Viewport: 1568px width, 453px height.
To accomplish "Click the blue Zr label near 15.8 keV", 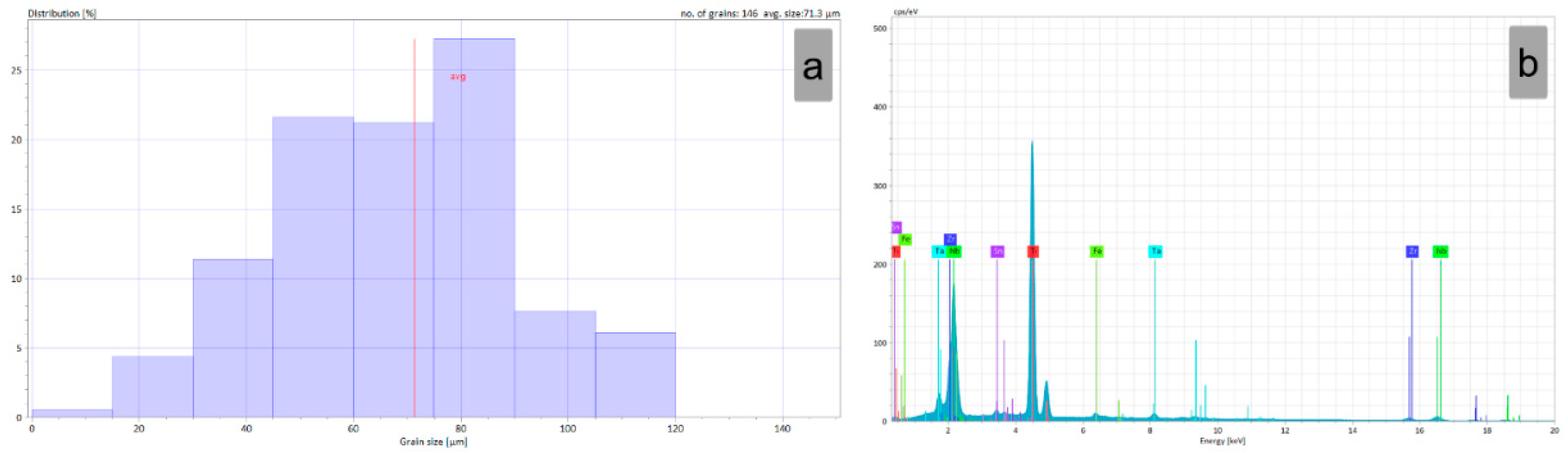I will (x=1411, y=251).
